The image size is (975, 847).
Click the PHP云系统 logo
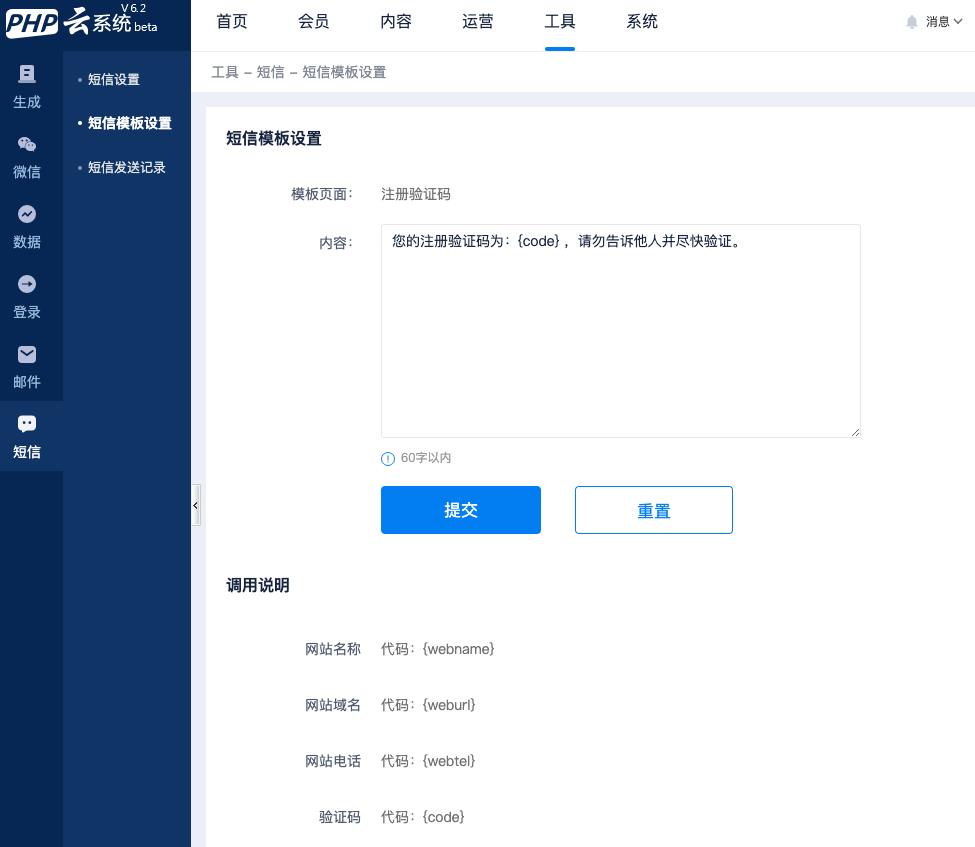tap(82, 22)
